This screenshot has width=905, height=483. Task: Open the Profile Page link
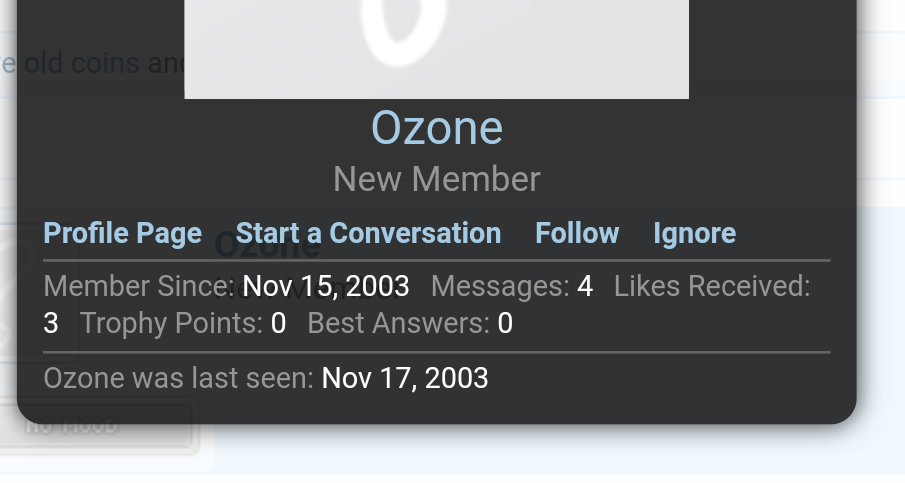[123, 233]
